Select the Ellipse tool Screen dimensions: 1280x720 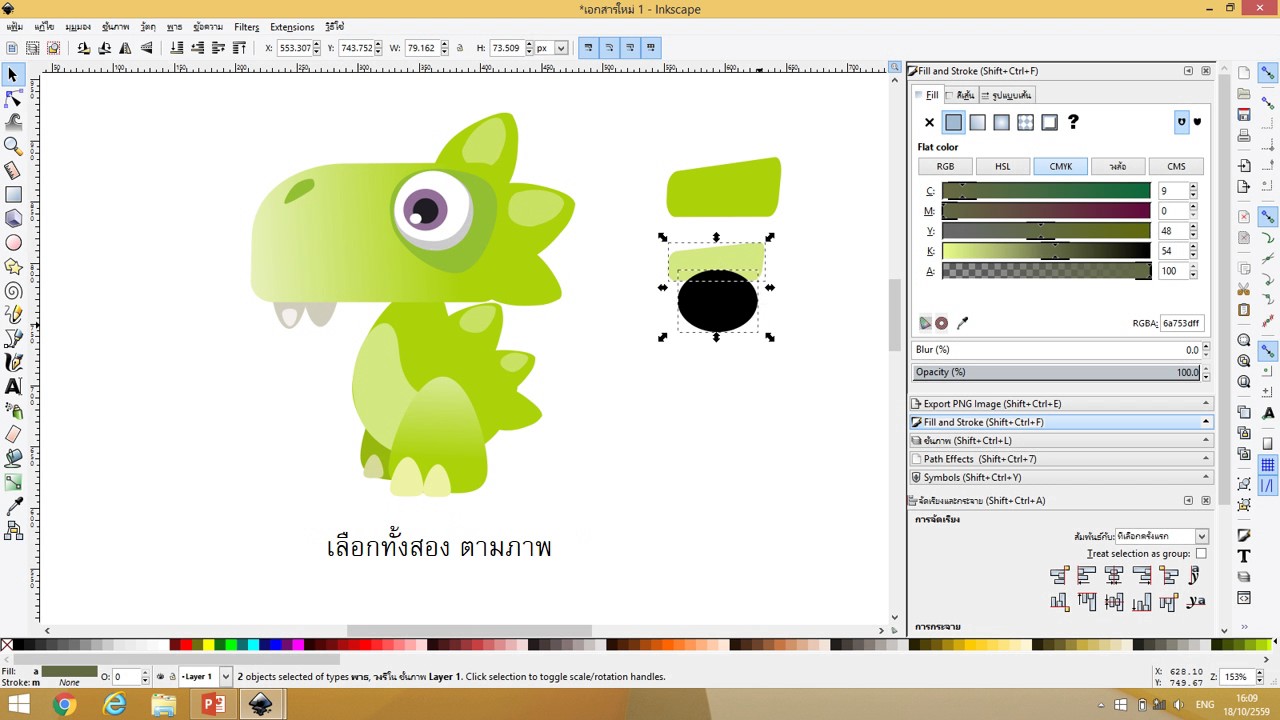[x=14, y=243]
